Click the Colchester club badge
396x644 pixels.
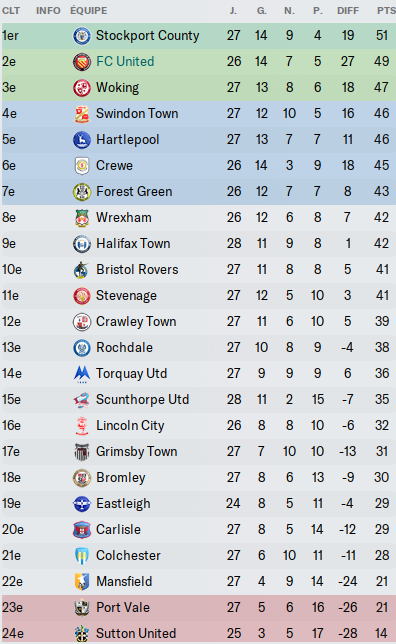[82, 556]
